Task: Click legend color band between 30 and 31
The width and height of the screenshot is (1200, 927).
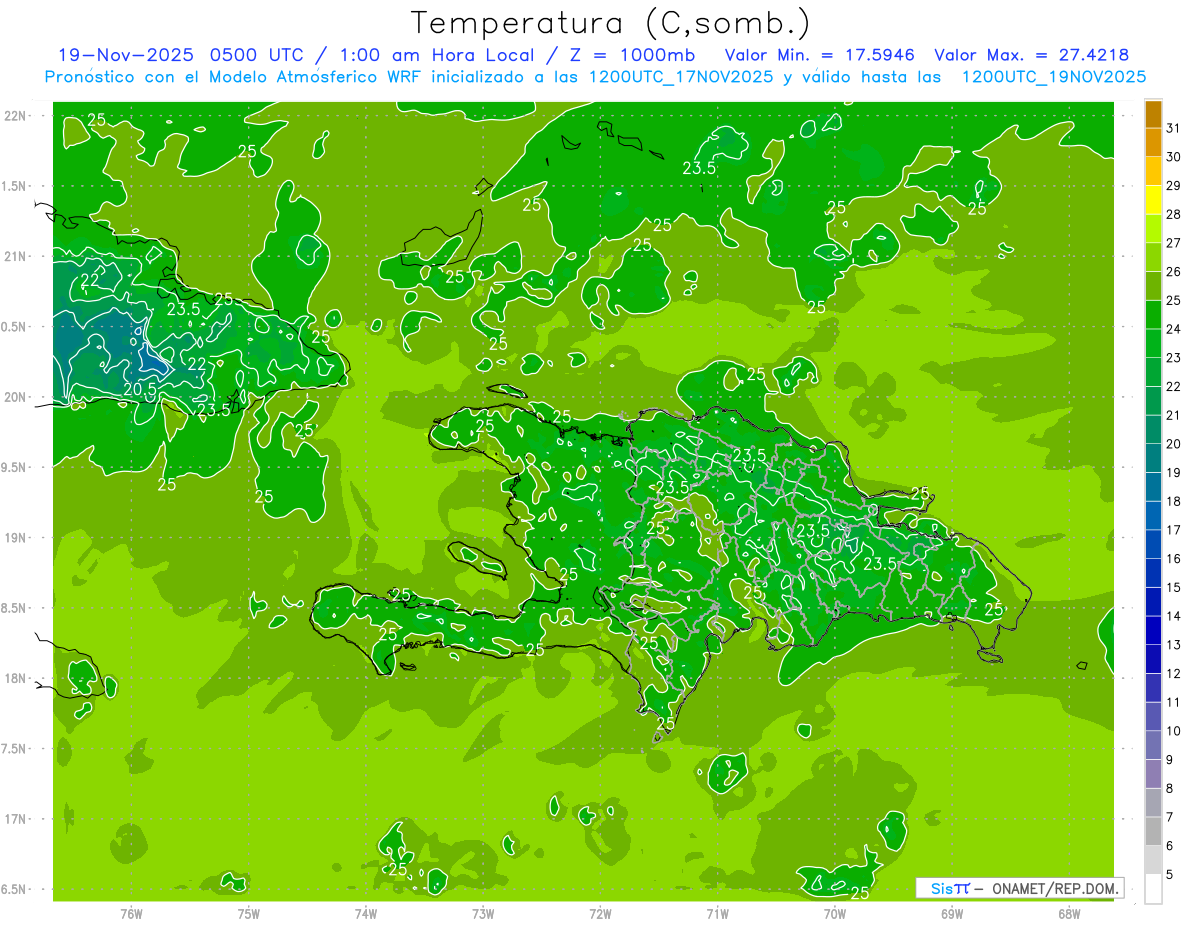Action: [1153, 142]
